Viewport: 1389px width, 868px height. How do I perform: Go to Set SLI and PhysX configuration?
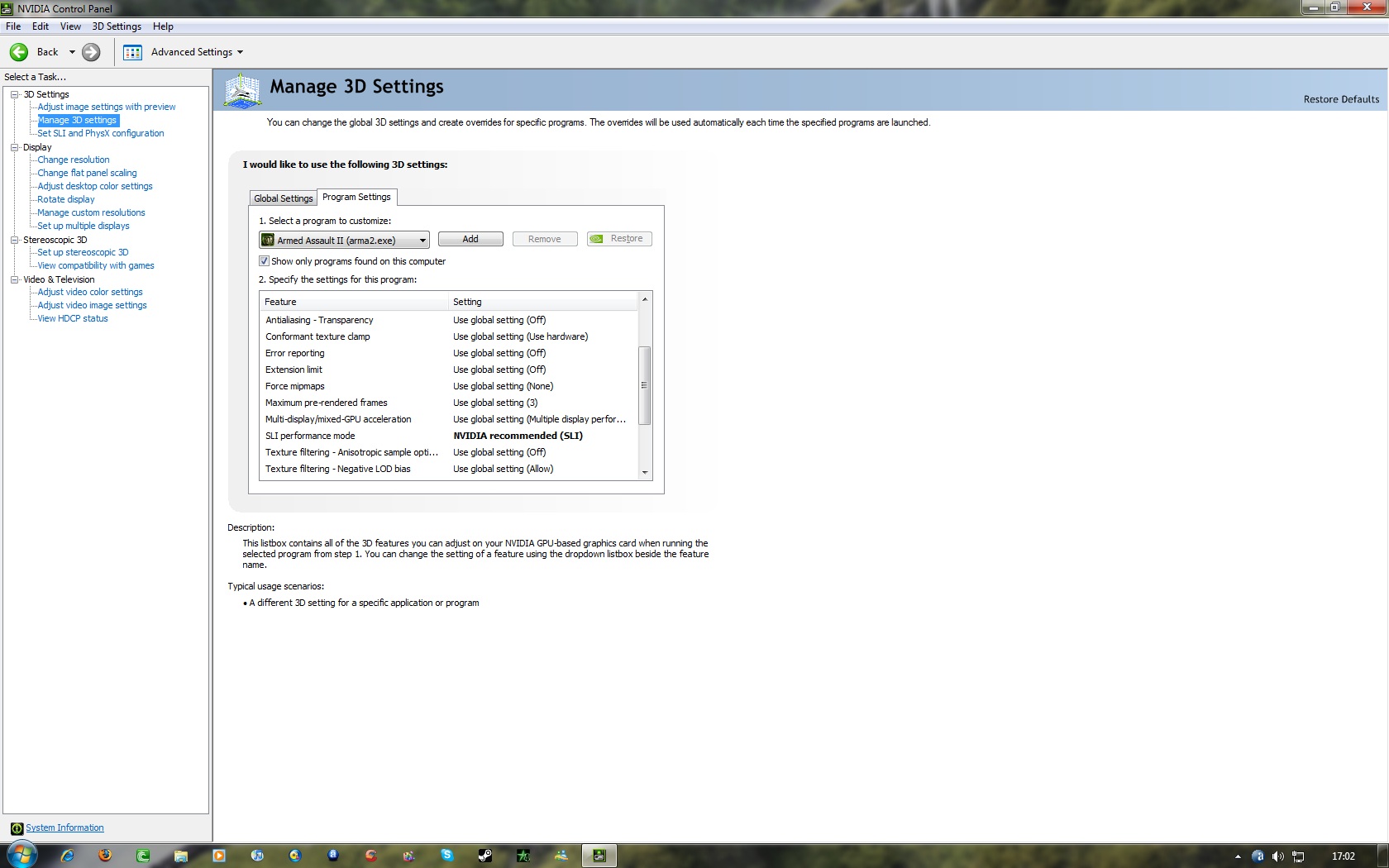pyautogui.click(x=101, y=133)
